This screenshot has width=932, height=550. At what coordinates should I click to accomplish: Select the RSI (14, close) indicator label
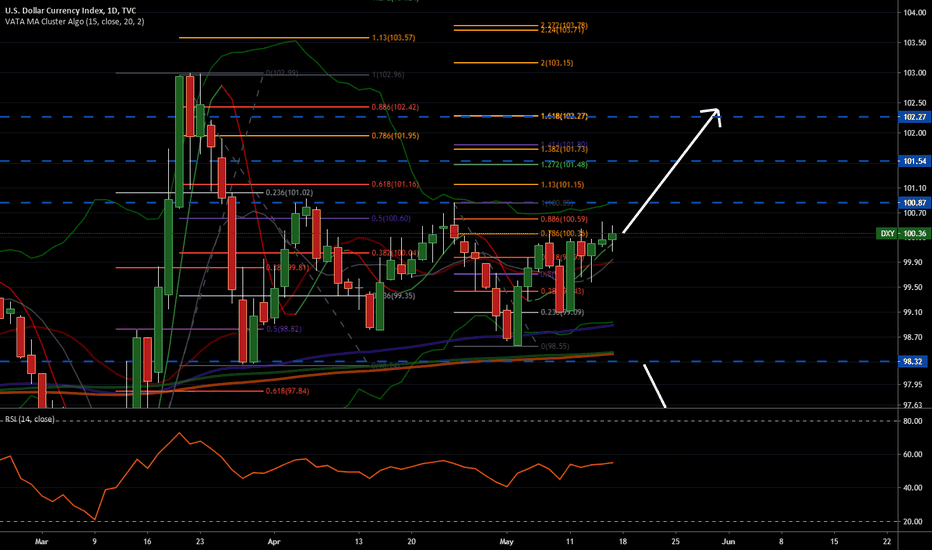[x=30, y=419]
